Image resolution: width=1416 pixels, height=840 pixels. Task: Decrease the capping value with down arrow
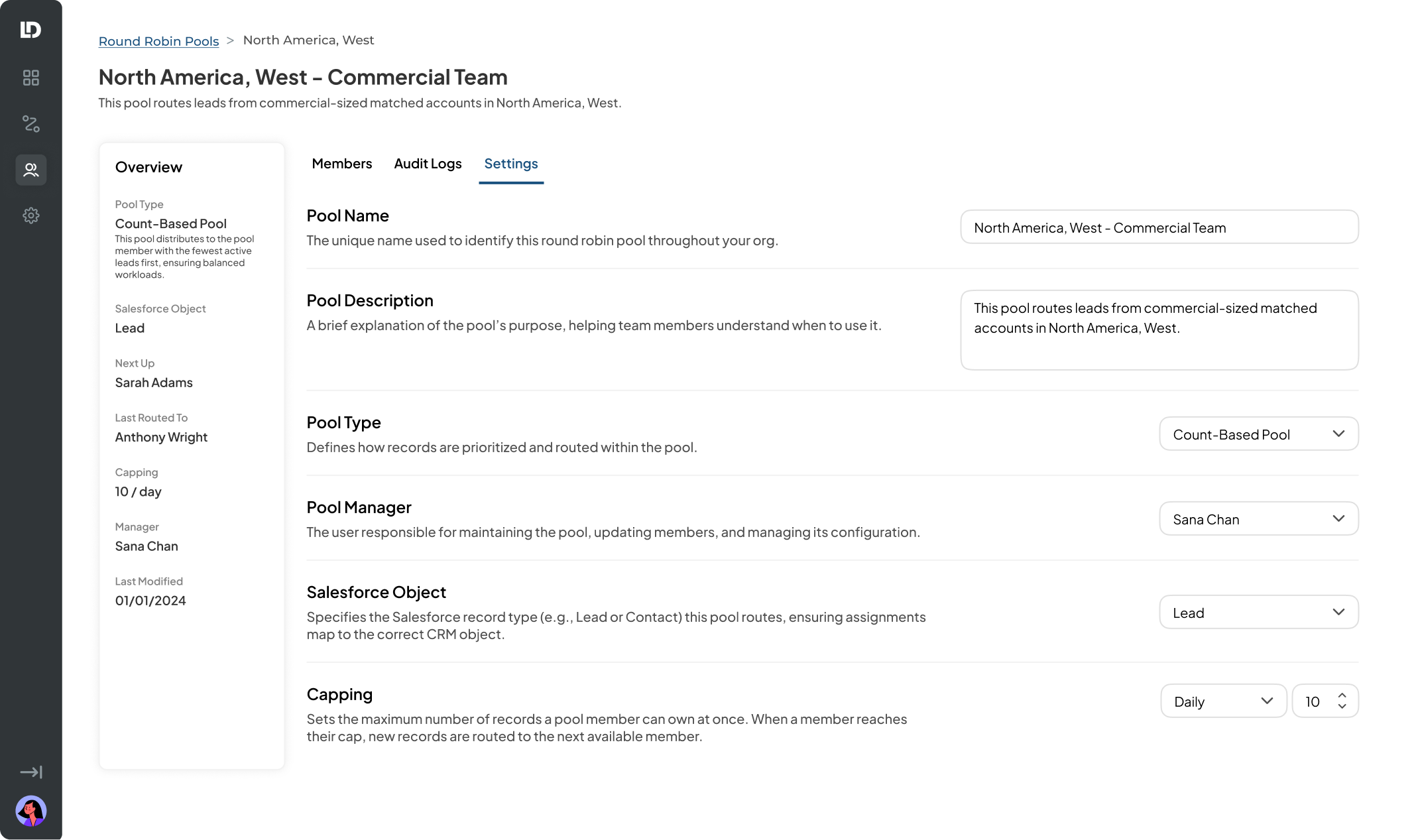(1342, 707)
